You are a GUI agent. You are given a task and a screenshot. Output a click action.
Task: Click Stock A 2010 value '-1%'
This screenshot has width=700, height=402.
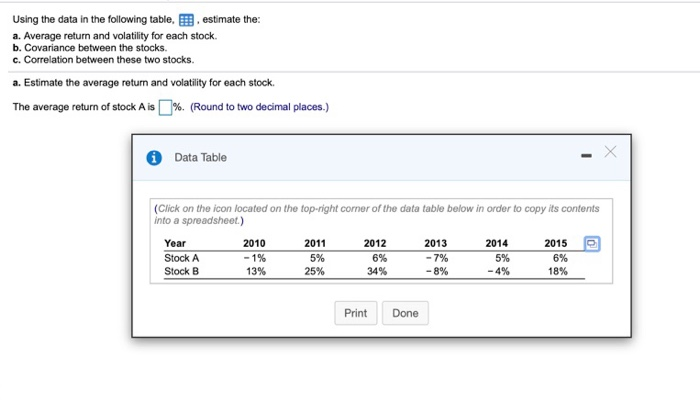(255, 258)
